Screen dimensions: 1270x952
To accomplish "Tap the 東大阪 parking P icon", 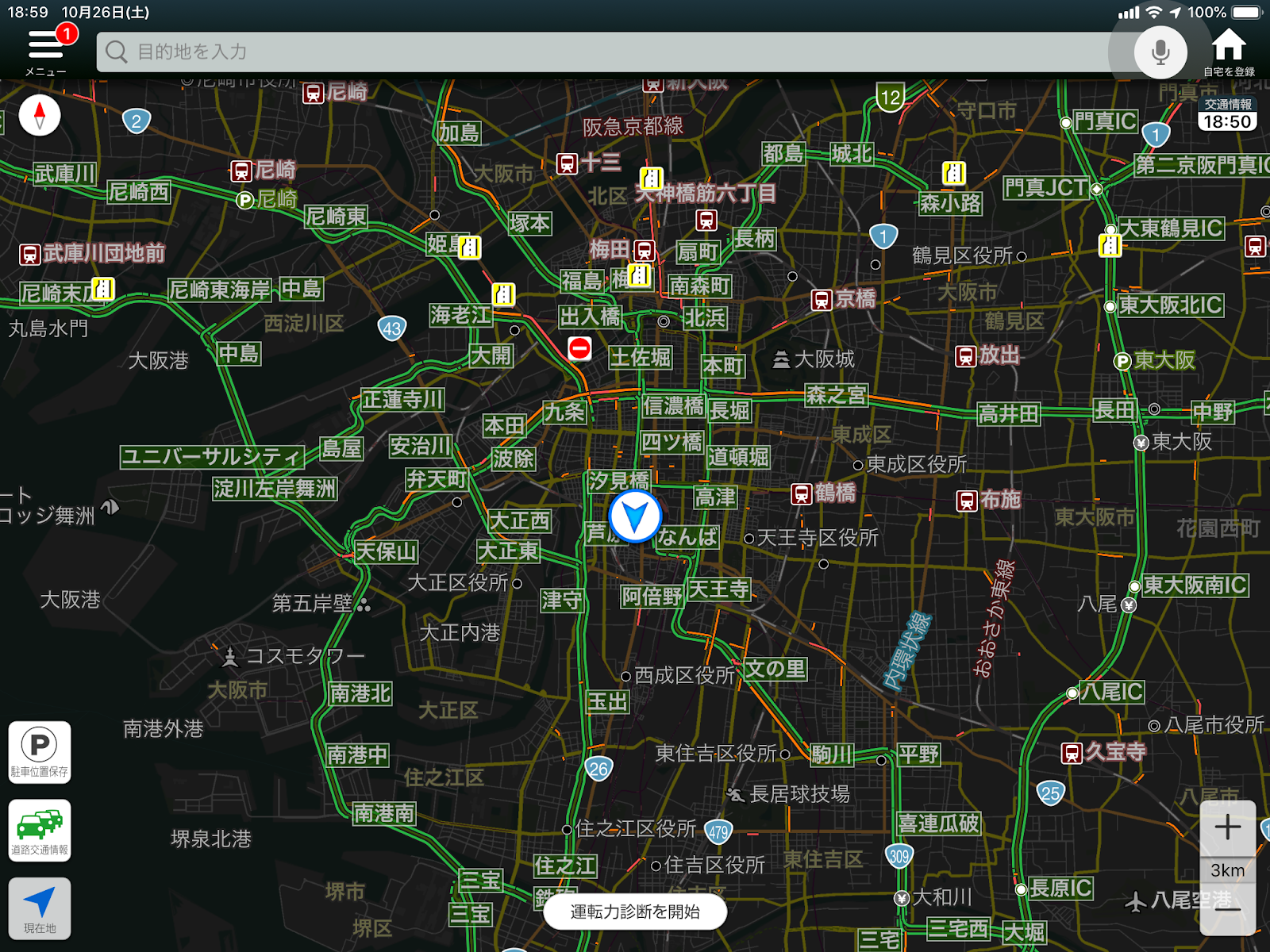I will click(x=1122, y=362).
